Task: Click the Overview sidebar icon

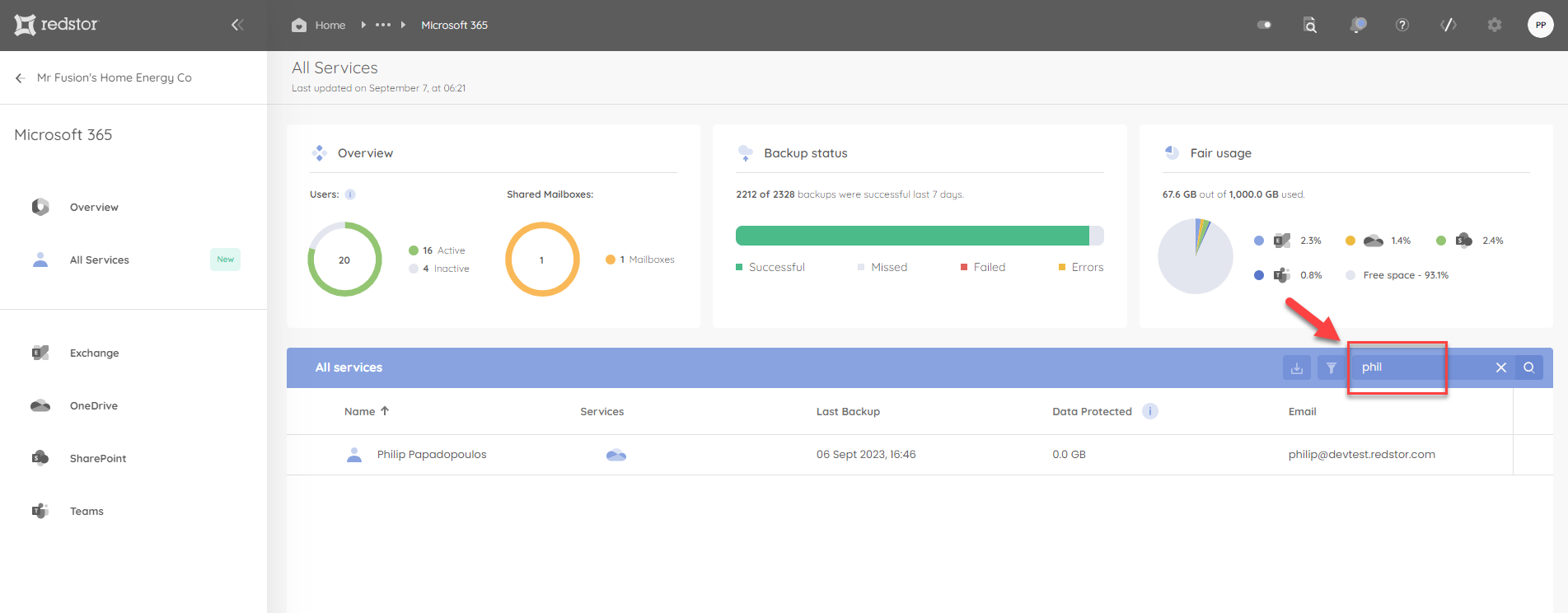Action: point(40,207)
